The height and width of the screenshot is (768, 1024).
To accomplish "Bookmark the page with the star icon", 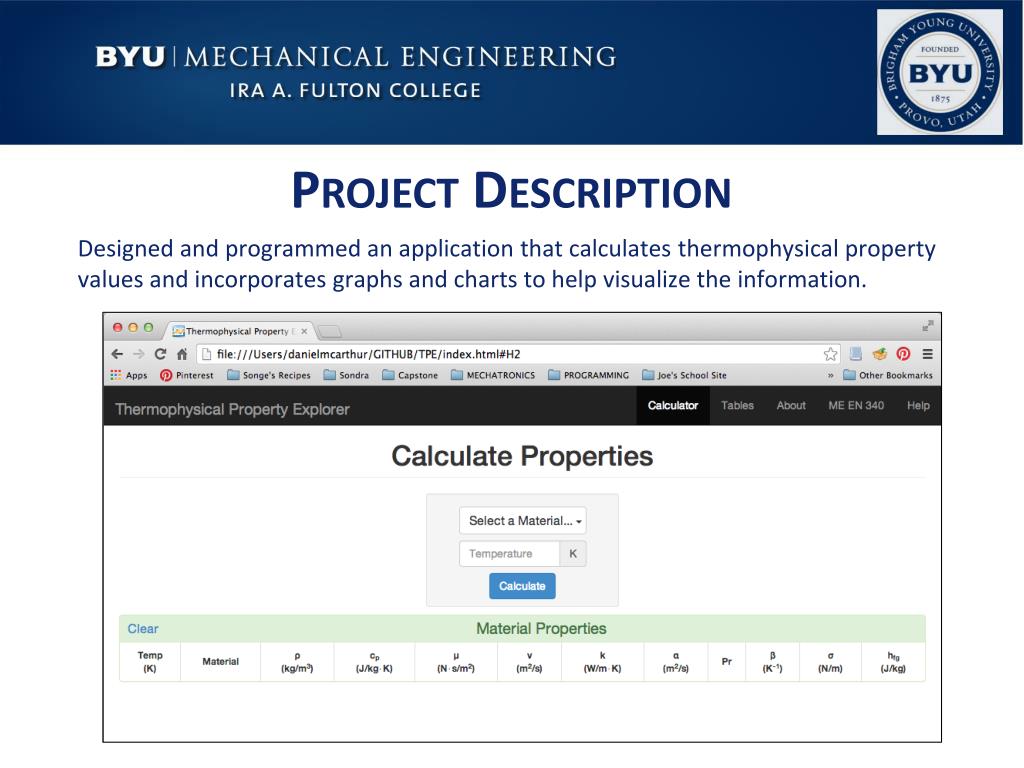I will click(830, 354).
